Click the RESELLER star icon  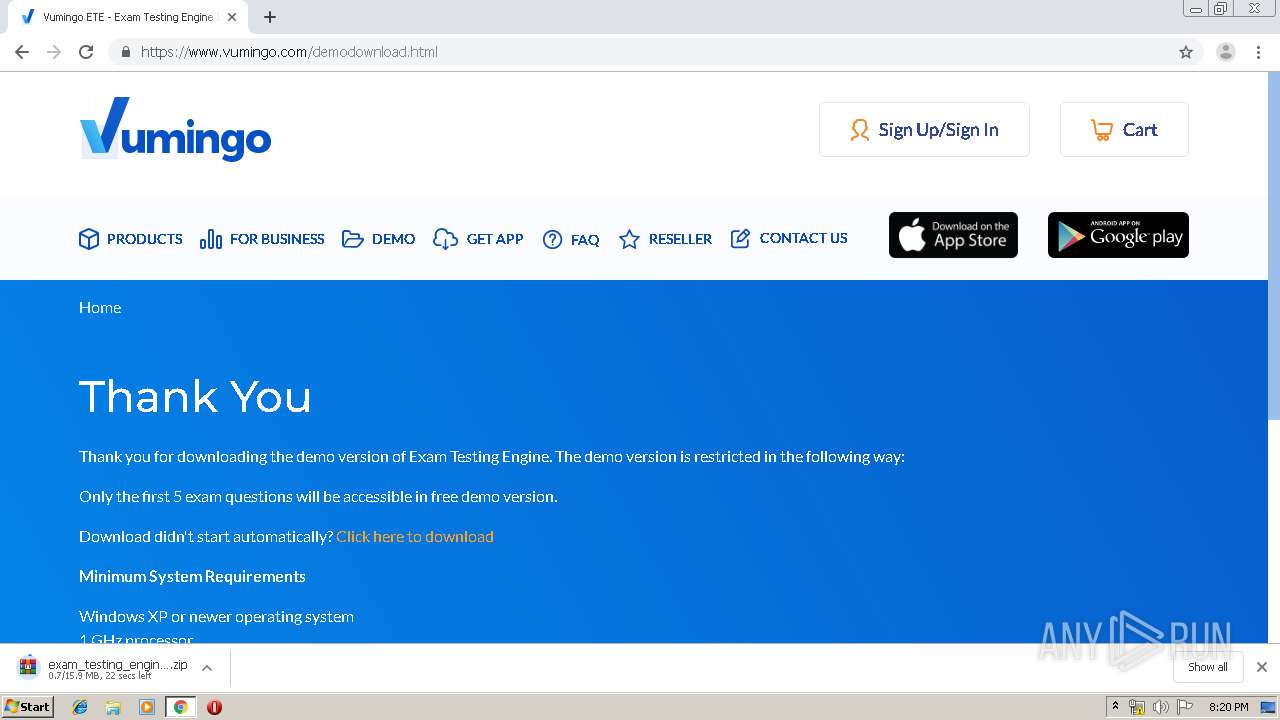(629, 239)
